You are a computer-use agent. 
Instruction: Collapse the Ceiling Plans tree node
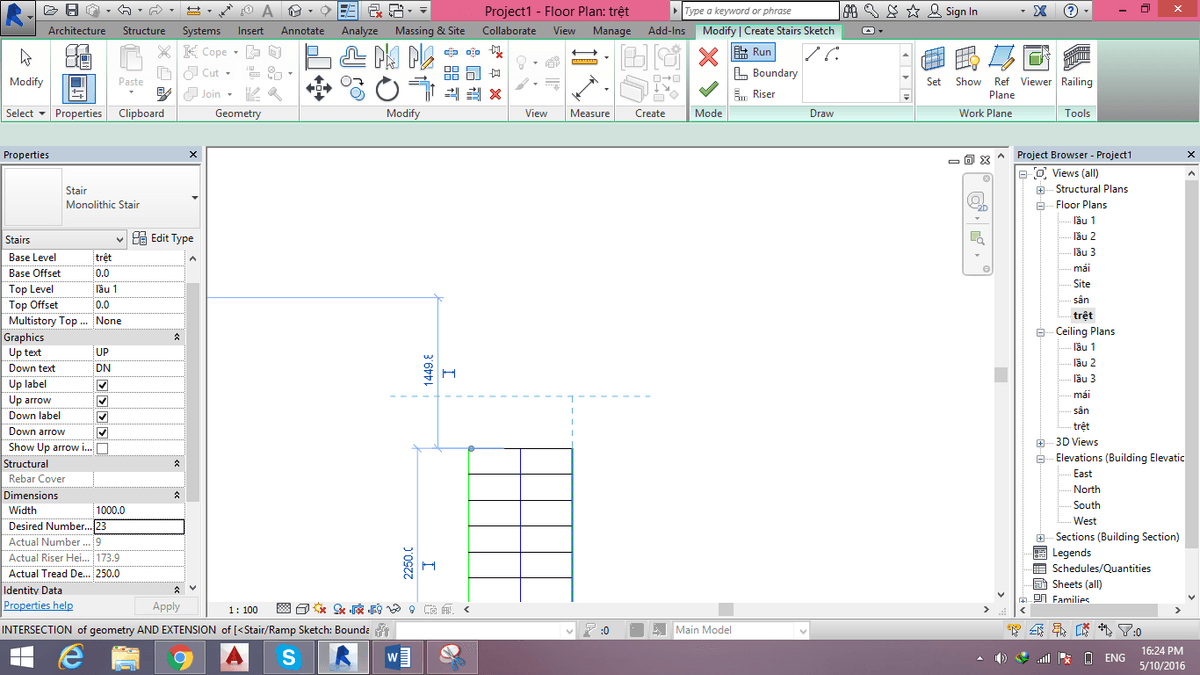pos(1040,331)
